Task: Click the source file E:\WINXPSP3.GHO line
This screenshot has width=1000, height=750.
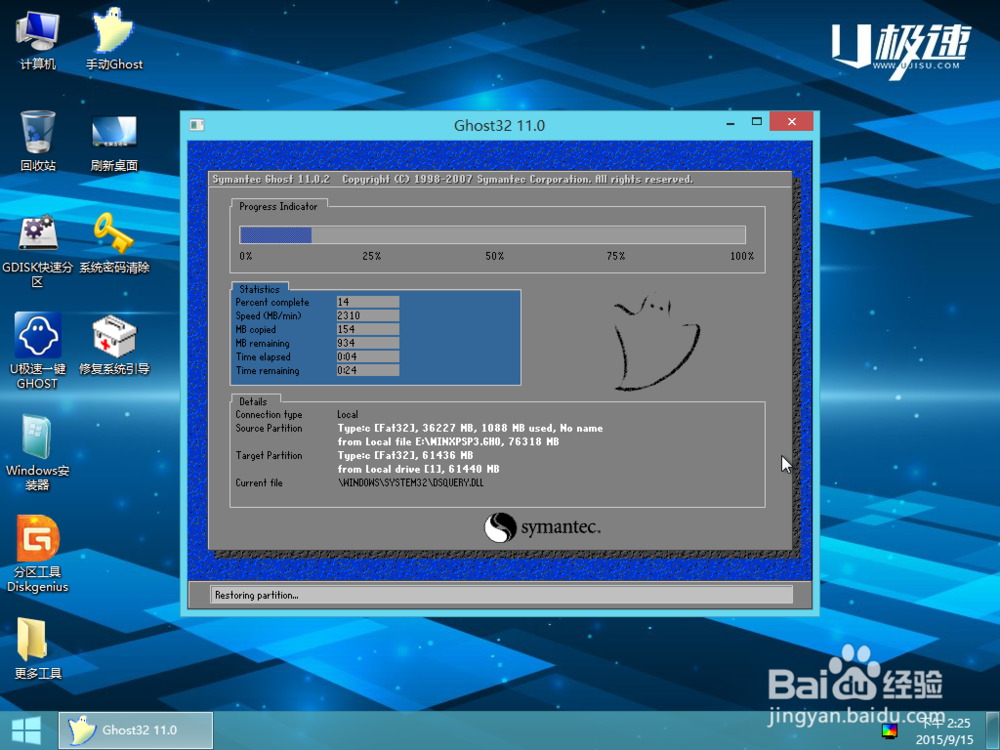Action: point(448,442)
